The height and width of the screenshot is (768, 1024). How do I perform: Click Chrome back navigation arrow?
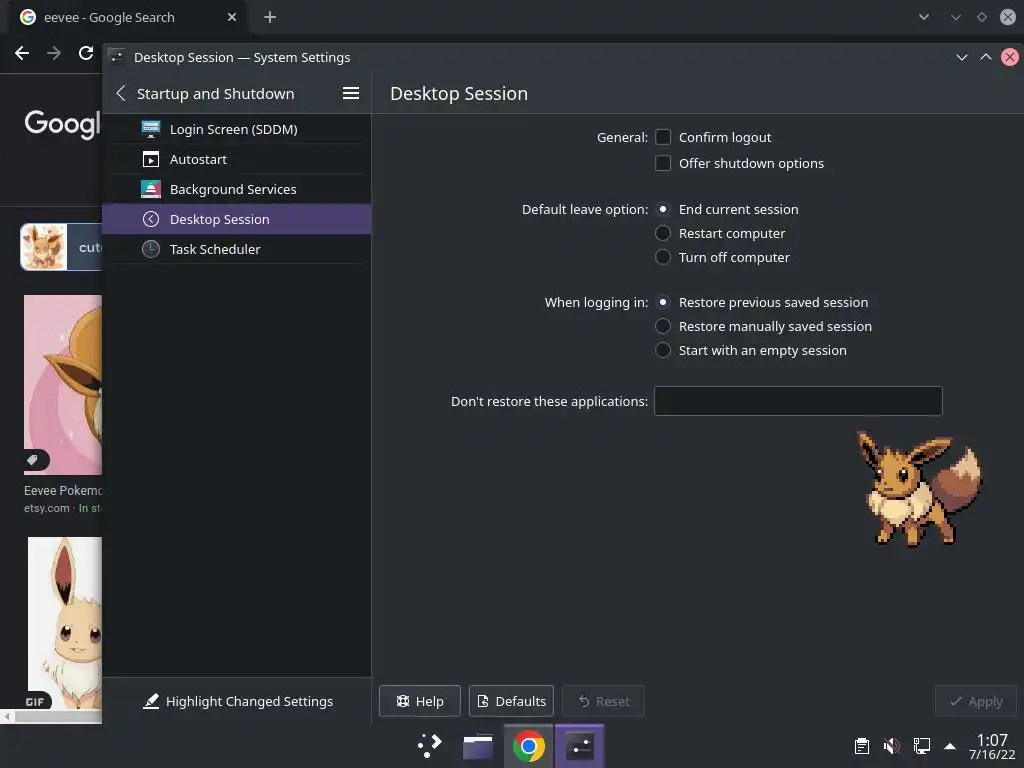[22, 53]
